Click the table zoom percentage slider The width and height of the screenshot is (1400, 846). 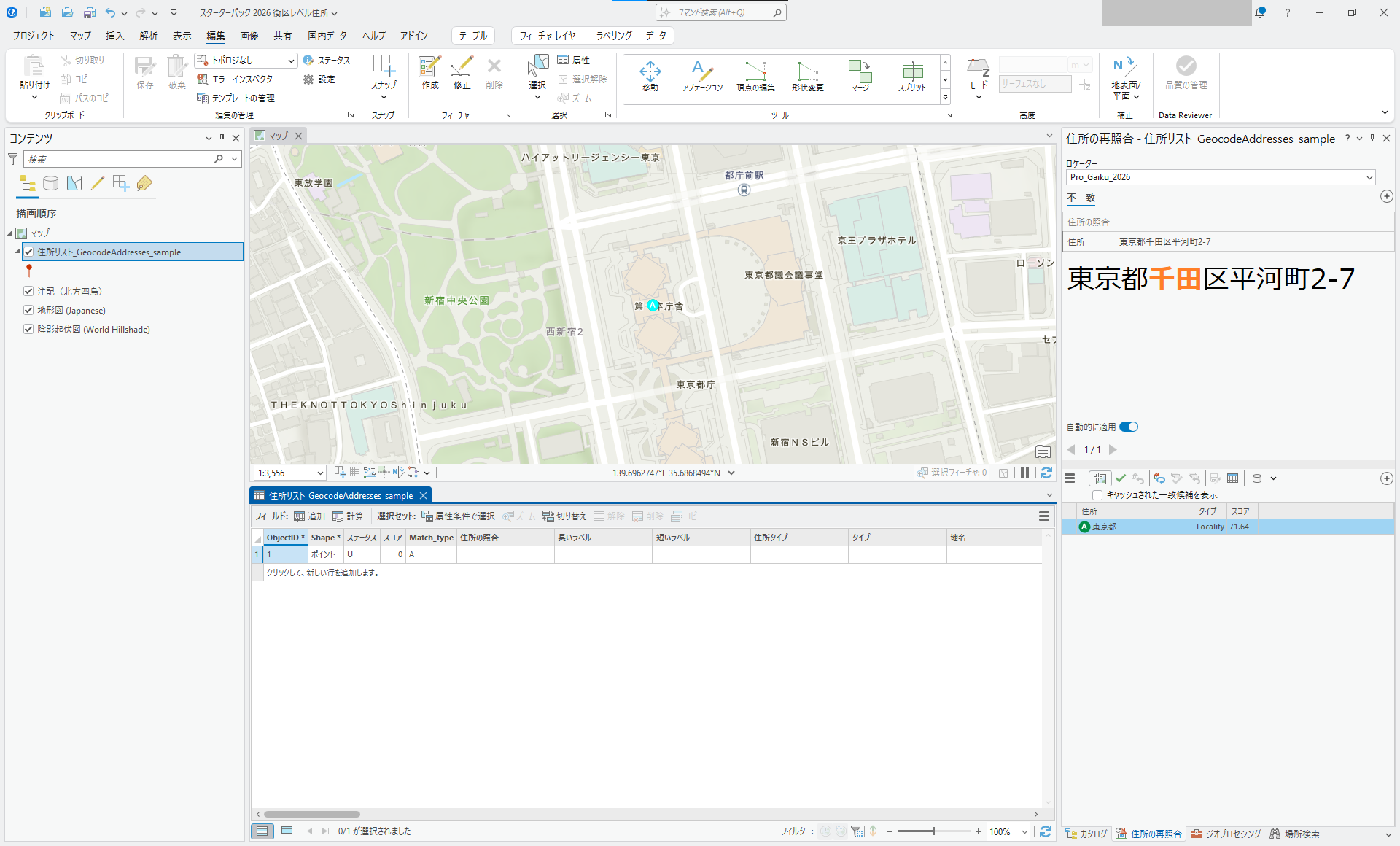coord(933,831)
